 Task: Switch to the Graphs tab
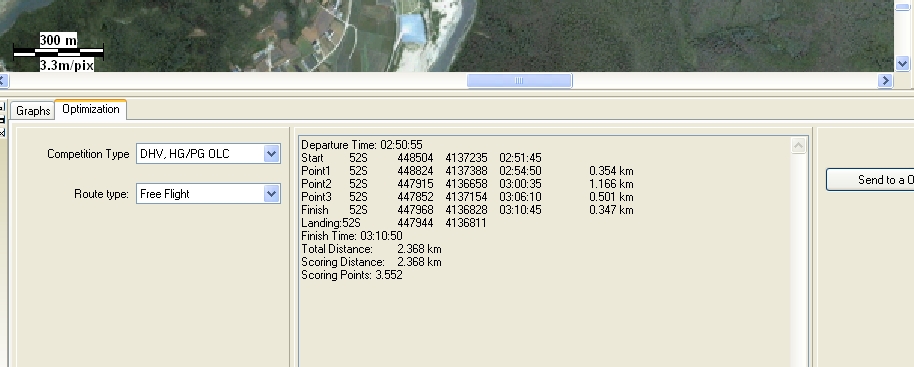pyautogui.click(x=33, y=111)
